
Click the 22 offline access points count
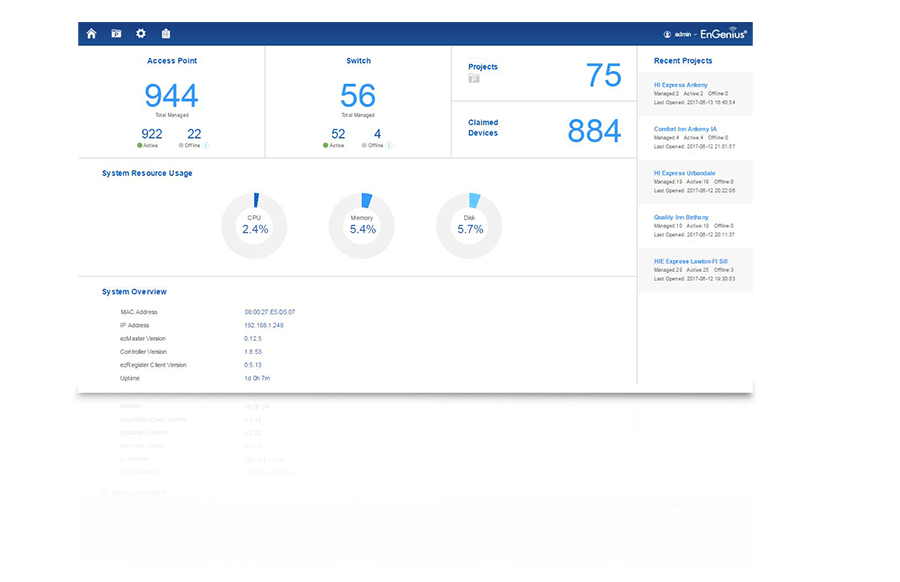(194, 134)
